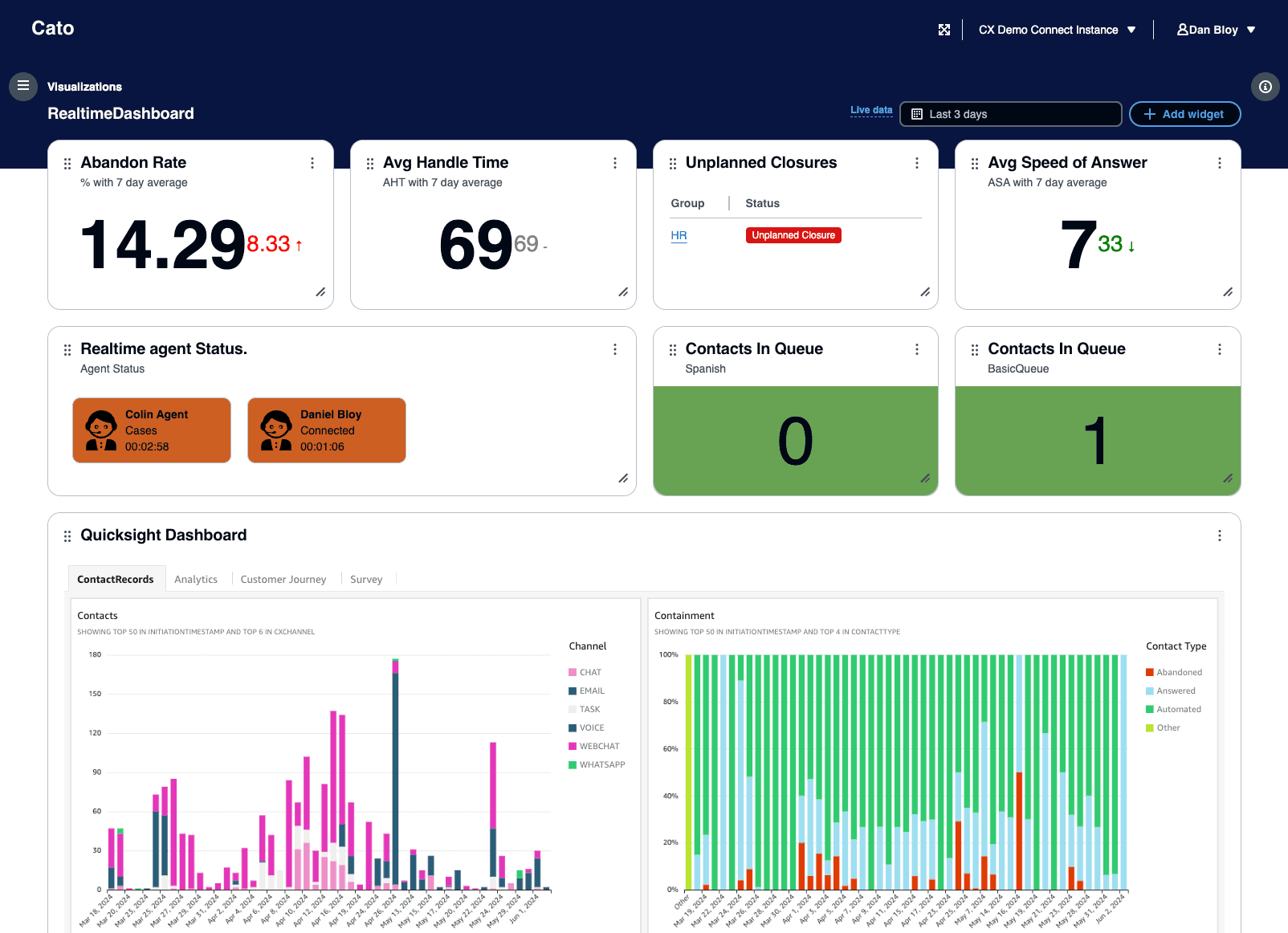Click the Add widget button
1288x933 pixels.
tap(1184, 114)
